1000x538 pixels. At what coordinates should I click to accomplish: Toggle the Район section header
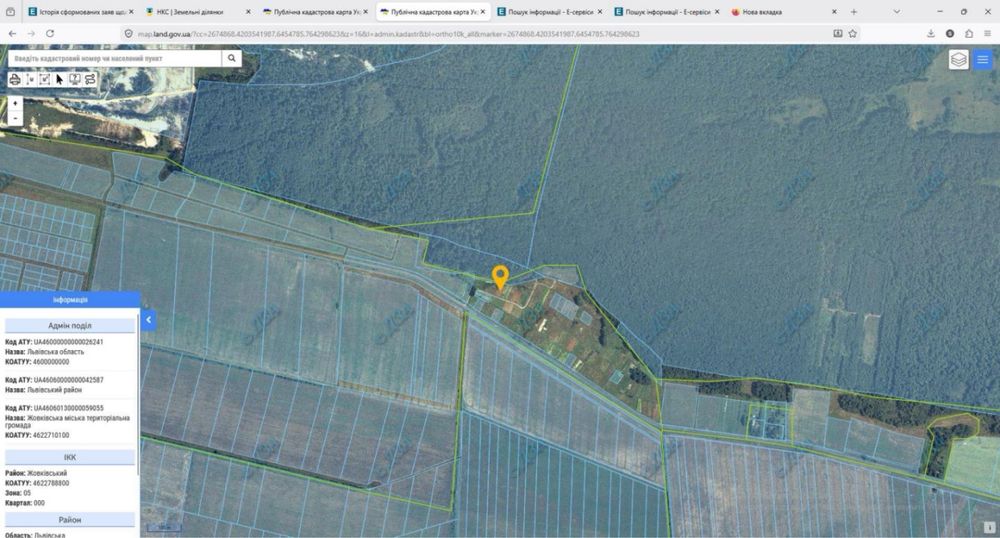[70, 520]
